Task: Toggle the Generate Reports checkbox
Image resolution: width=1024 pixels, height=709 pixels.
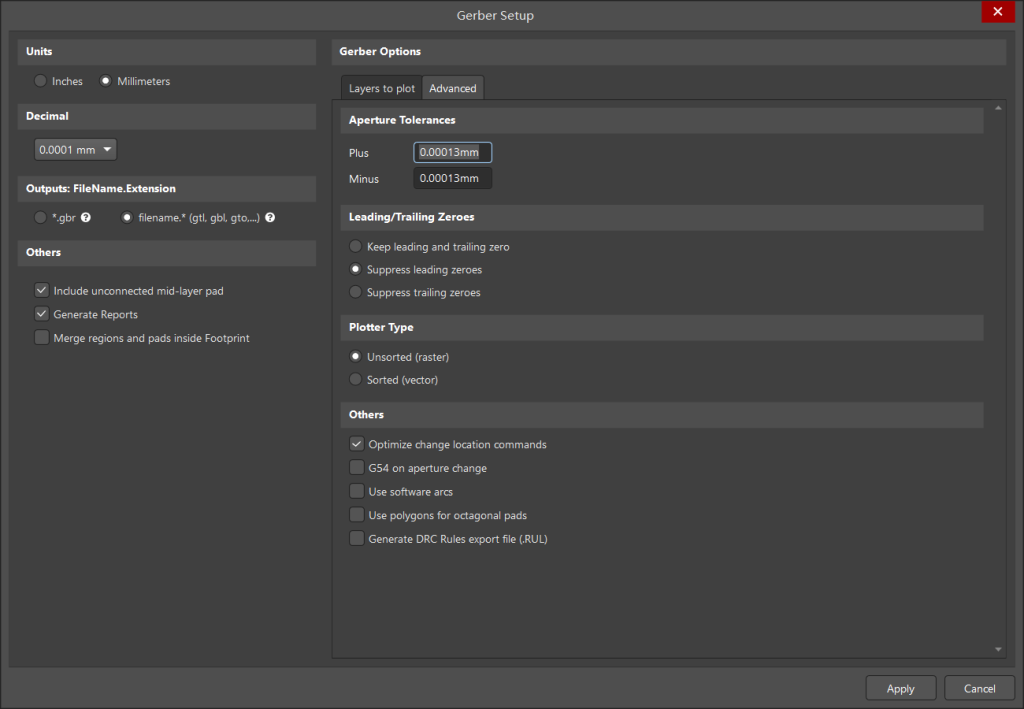Action: pos(42,314)
